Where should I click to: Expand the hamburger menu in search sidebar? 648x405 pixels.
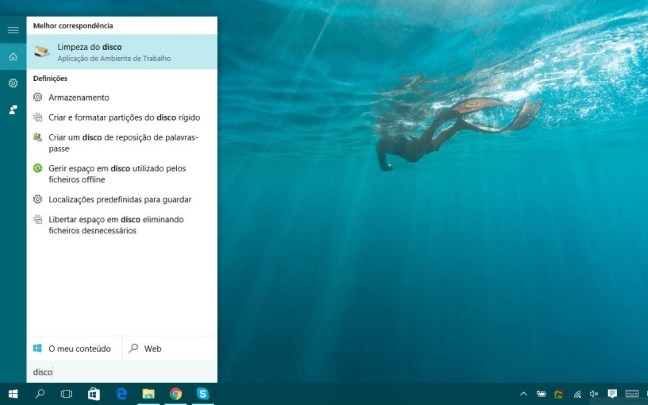click(13, 31)
